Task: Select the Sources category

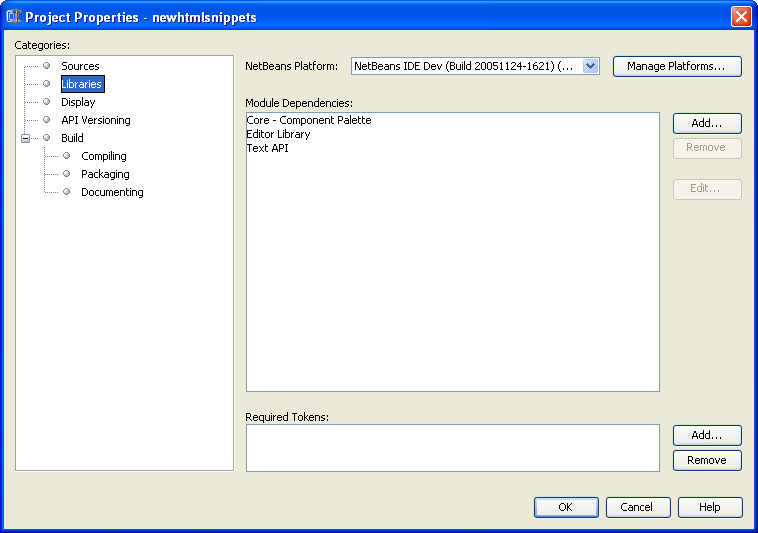Action: (x=80, y=66)
